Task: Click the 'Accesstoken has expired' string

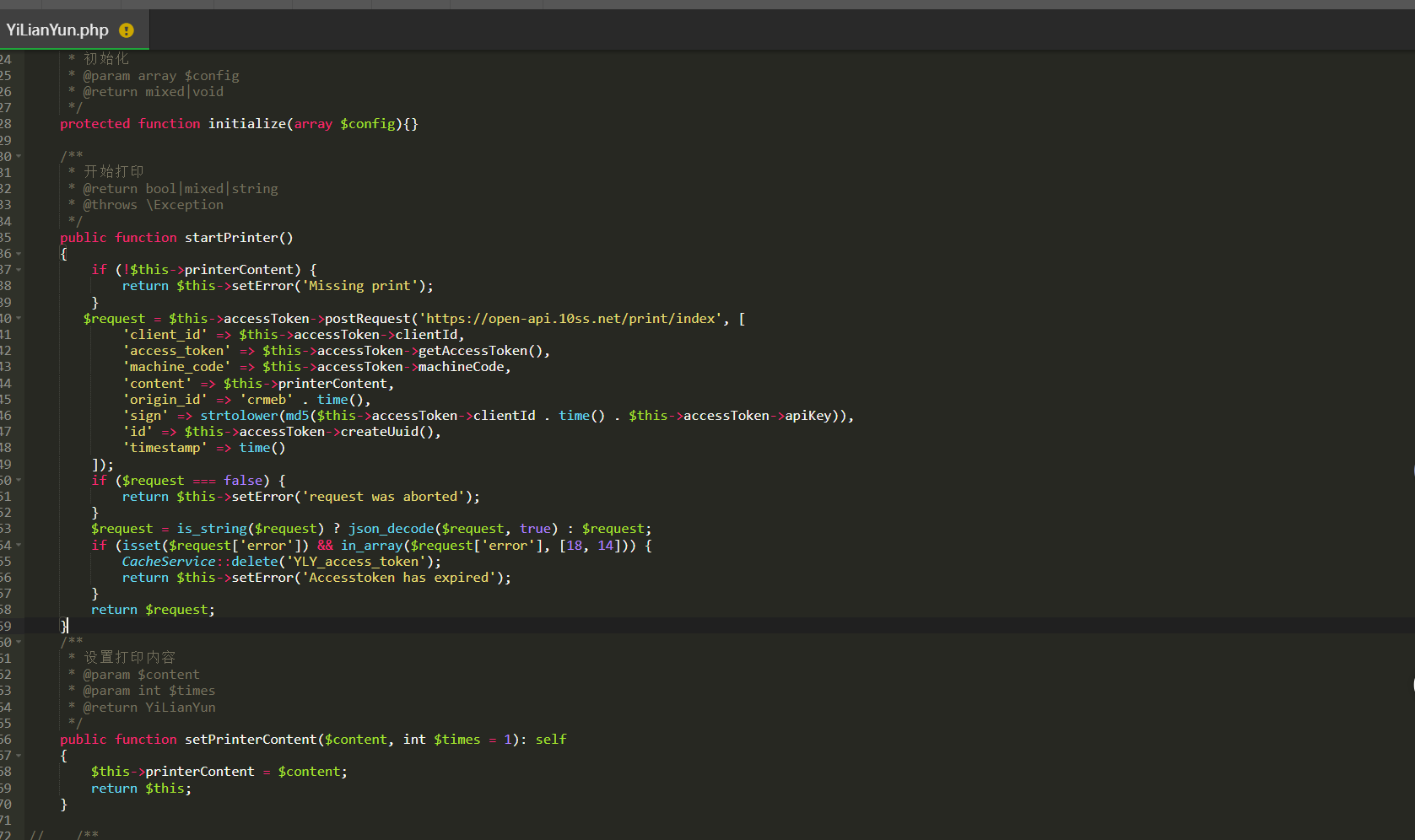Action: (399, 578)
